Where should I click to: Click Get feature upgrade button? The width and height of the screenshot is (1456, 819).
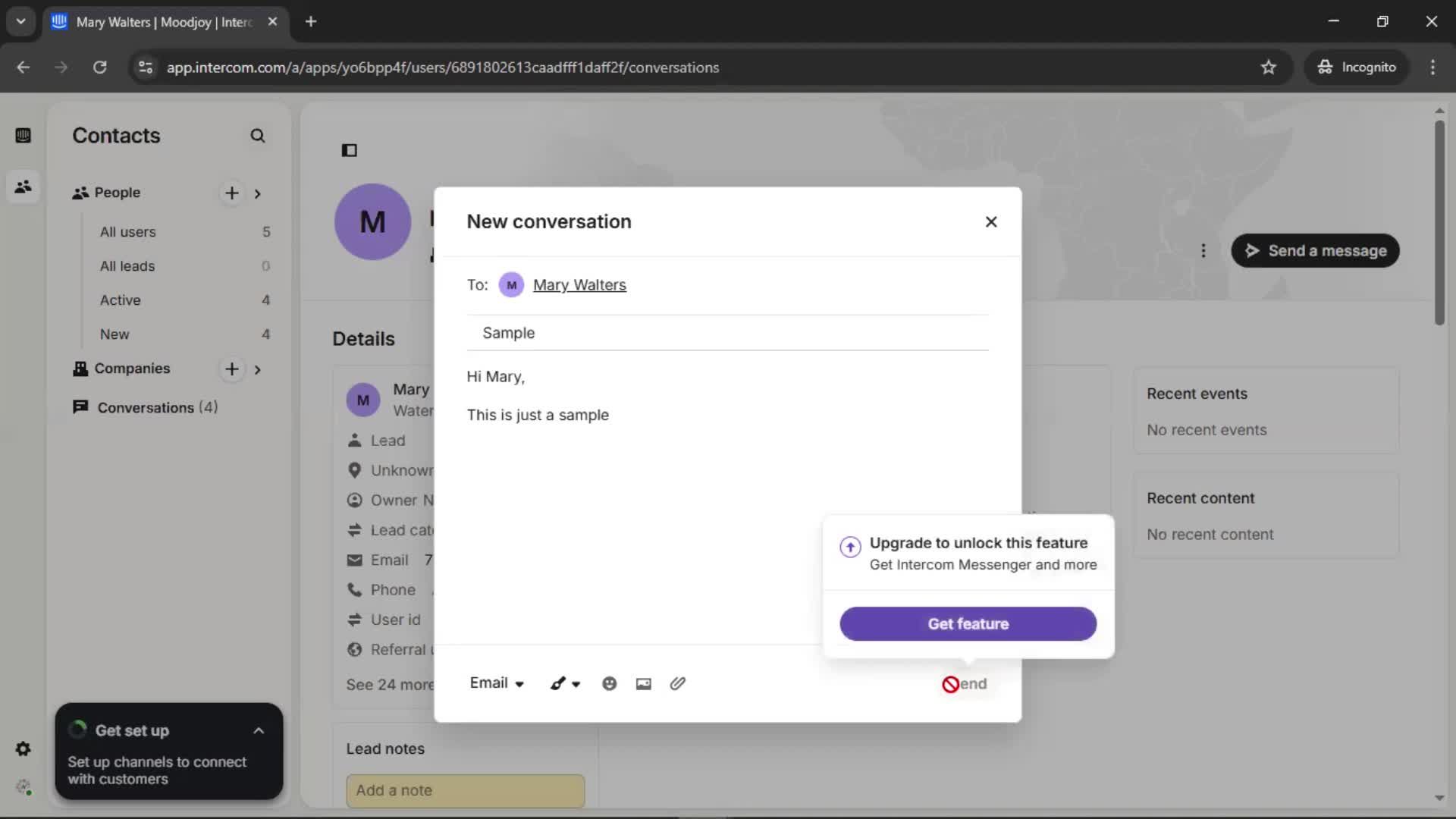(968, 624)
